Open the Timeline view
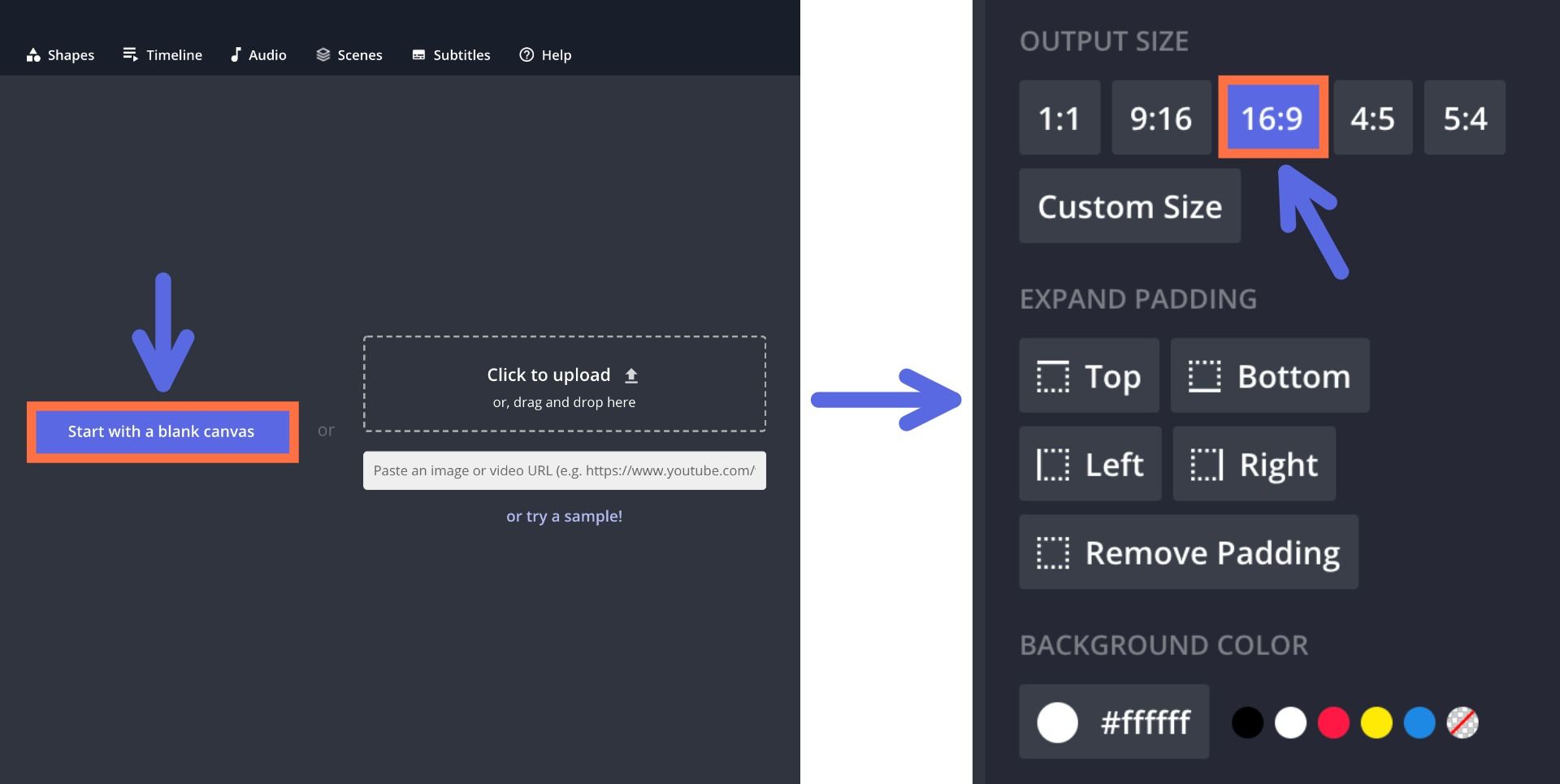The width and height of the screenshot is (1560, 784). pyautogui.click(x=162, y=55)
